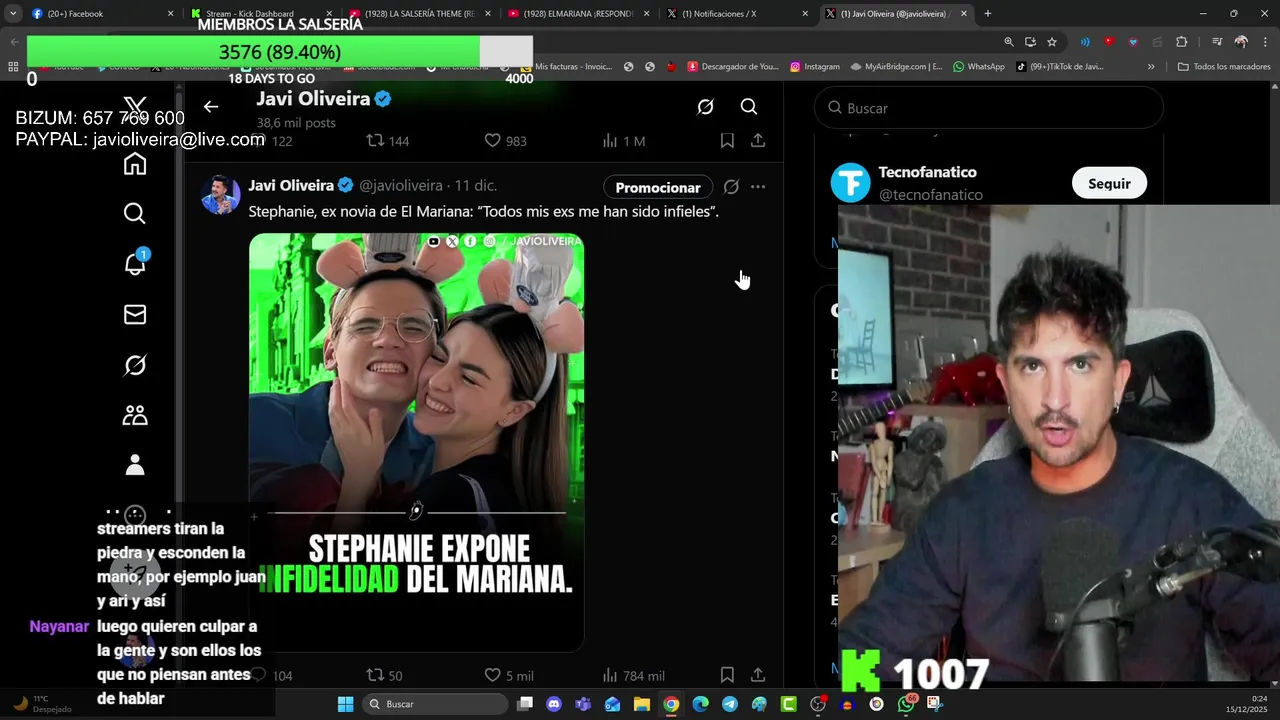1280x720 pixels.
Task: Share the Stephanie tweet
Action: tap(758, 675)
